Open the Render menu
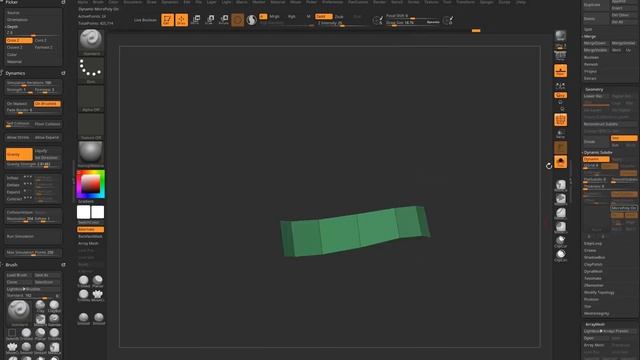Screen dimensions: 640x360 pyautogui.click(x=379, y=2)
